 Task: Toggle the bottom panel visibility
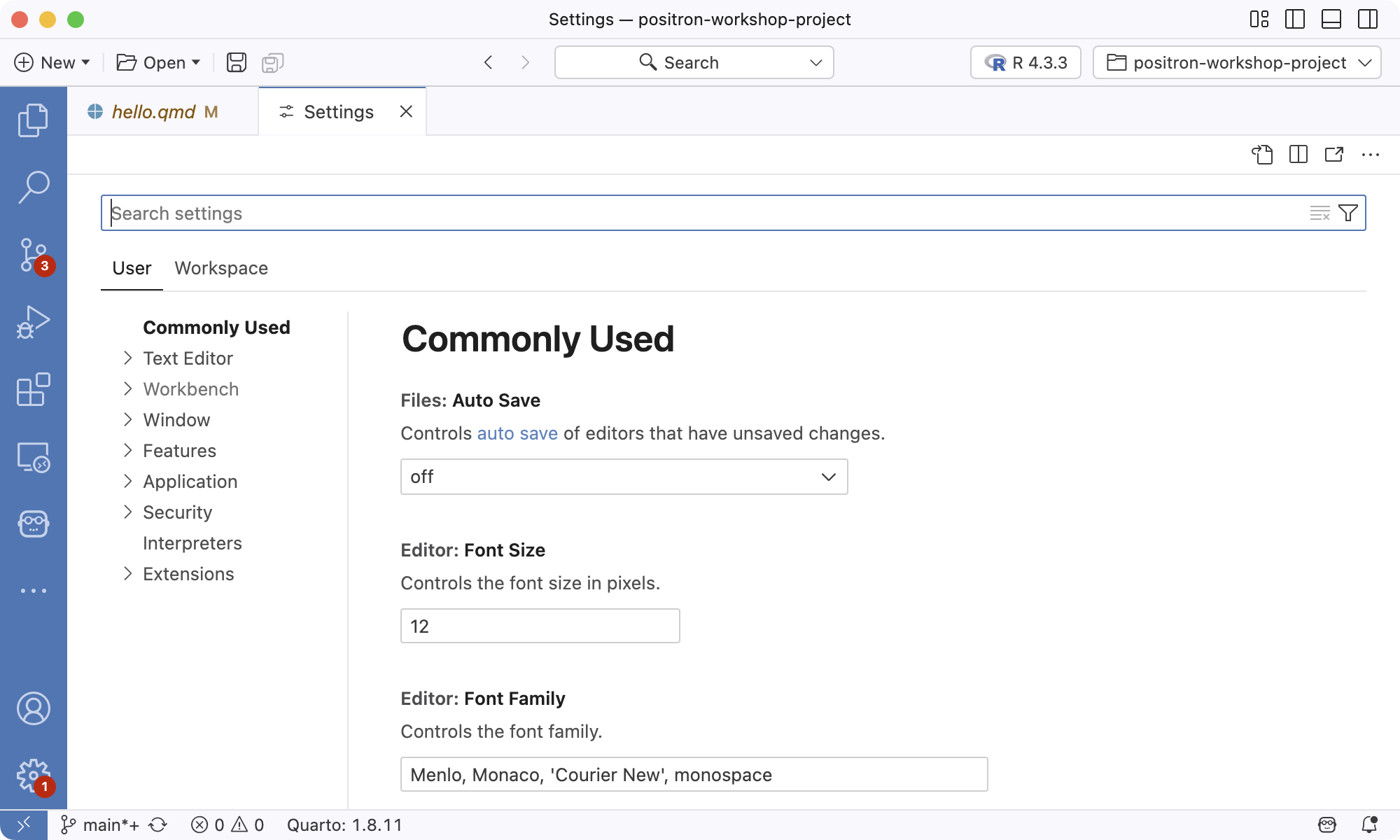pyautogui.click(x=1331, y=19)
